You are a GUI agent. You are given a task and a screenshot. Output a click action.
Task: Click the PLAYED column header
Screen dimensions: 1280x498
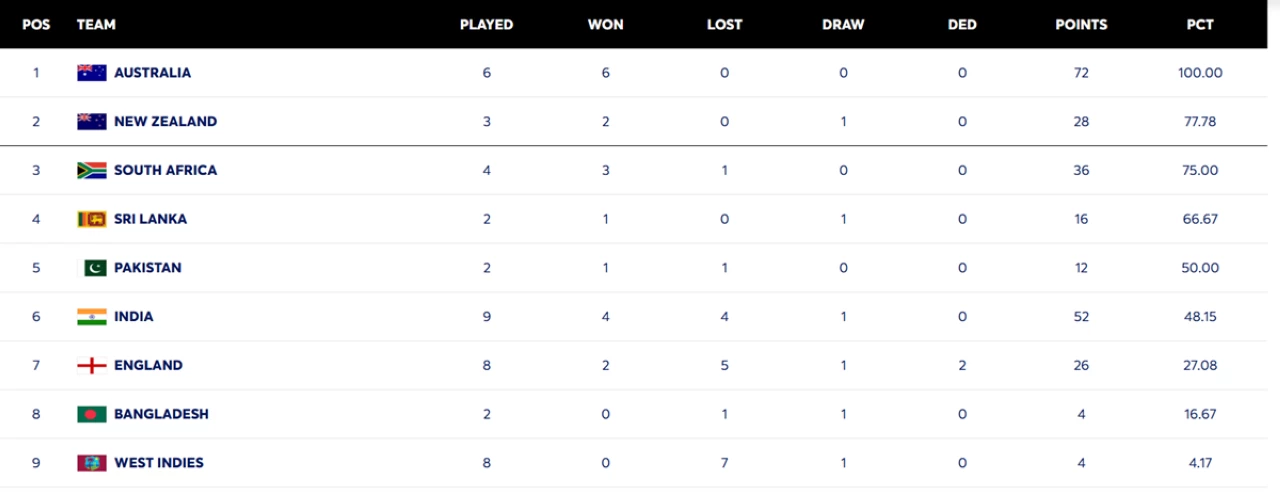(x=486, y=25)
